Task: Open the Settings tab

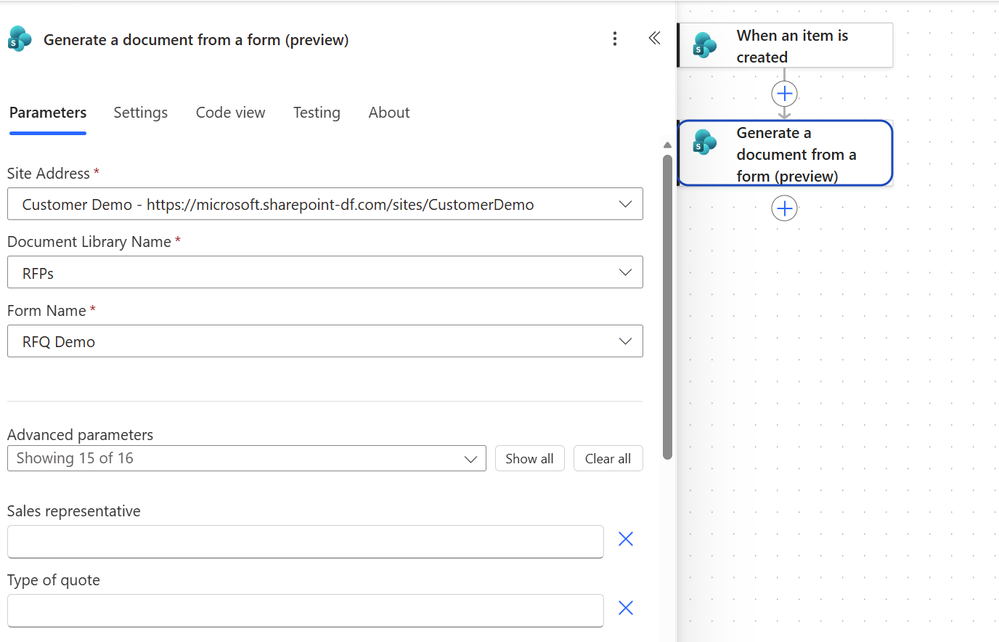Action: pyautogui.click(x=140, y=113)
